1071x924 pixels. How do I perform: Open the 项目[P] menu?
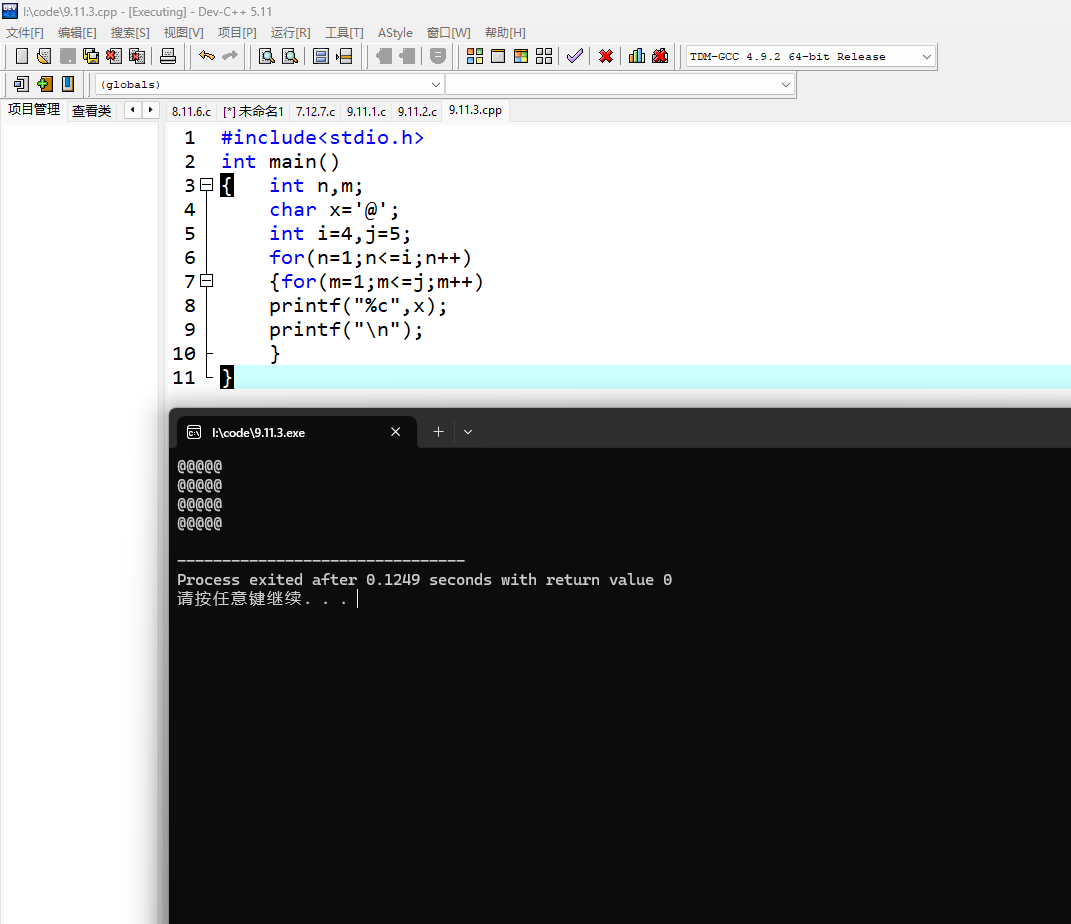pyautogui.click(x=237, y=33)
